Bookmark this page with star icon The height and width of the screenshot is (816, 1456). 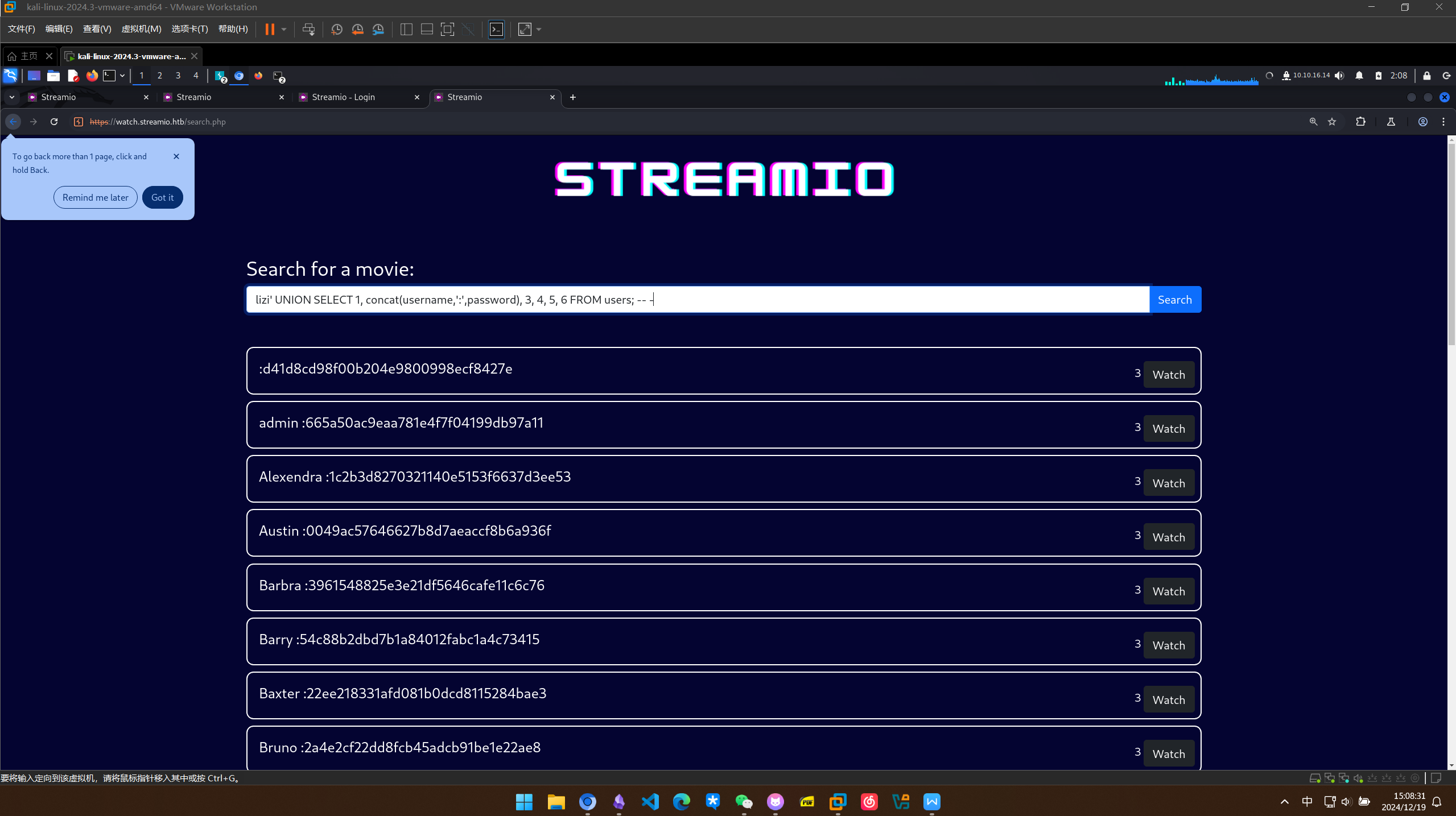pyautogui.click(x=1332, y=122)
